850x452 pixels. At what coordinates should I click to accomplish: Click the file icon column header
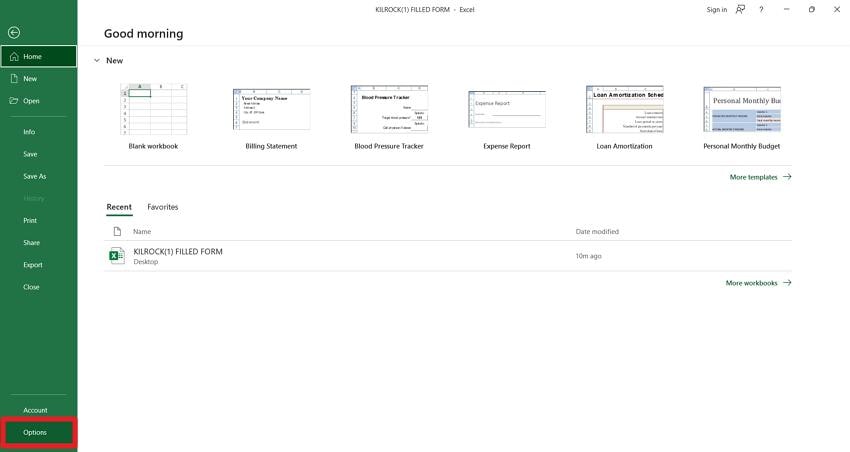coord(117,231)
